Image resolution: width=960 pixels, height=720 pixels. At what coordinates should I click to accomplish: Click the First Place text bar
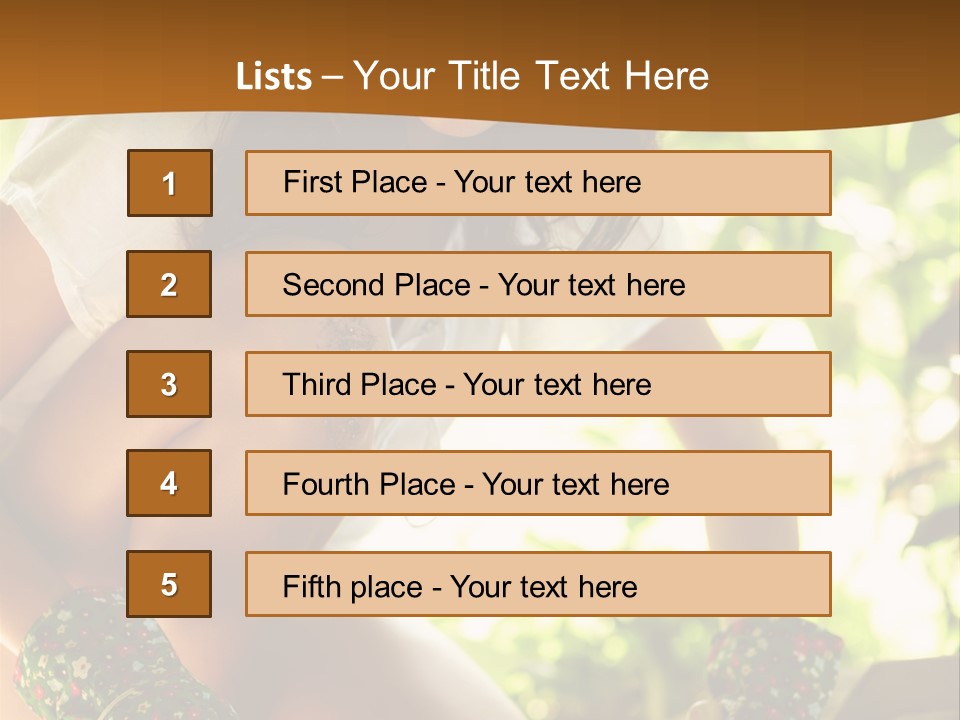(538, 183)
